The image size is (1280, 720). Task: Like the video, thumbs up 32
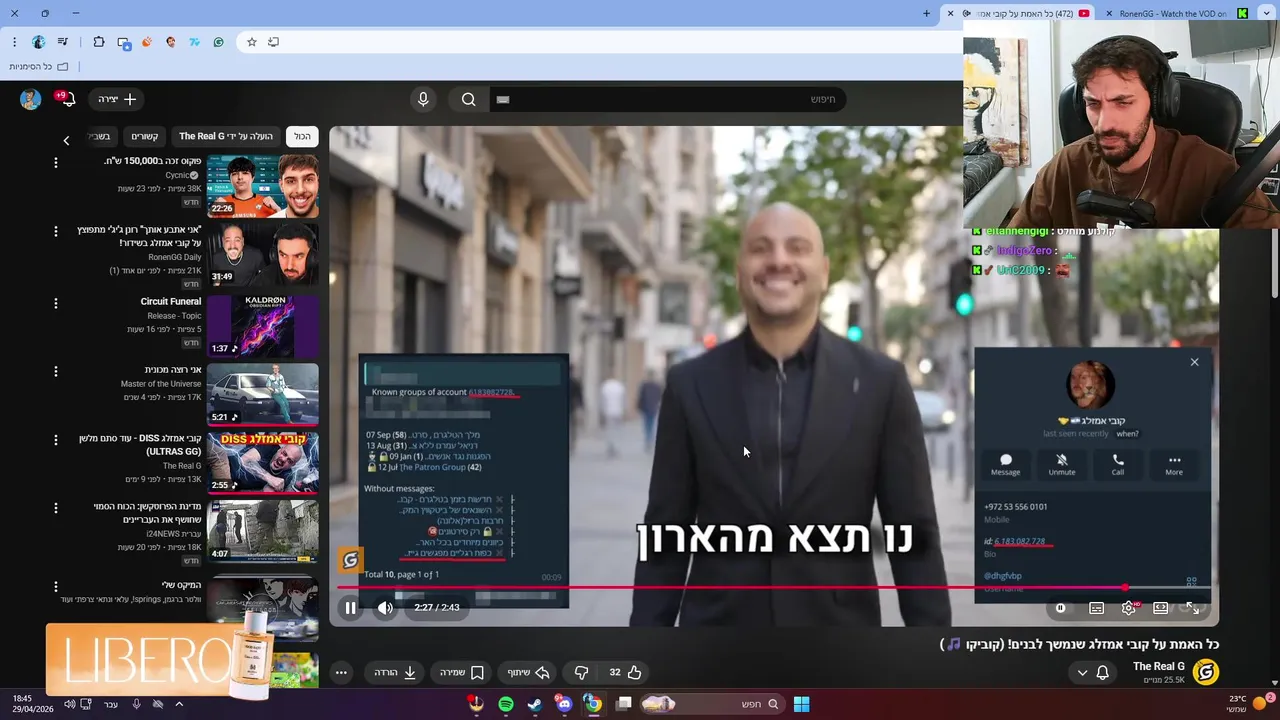coord(625,672)
